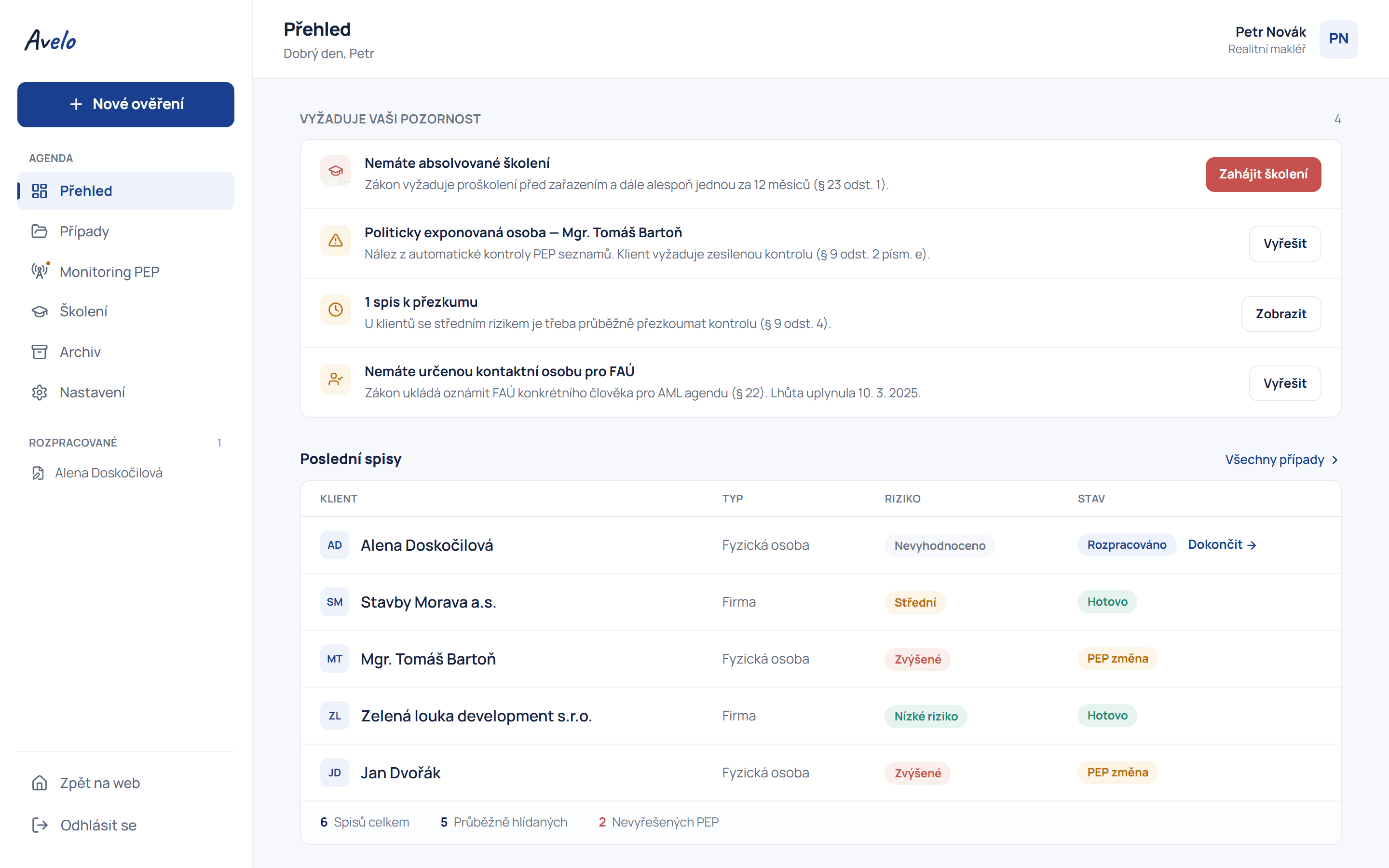Click PEP změna status for Tomáš Bartoň
This screenshot has width=1389, height=868.
point(1117,658)
